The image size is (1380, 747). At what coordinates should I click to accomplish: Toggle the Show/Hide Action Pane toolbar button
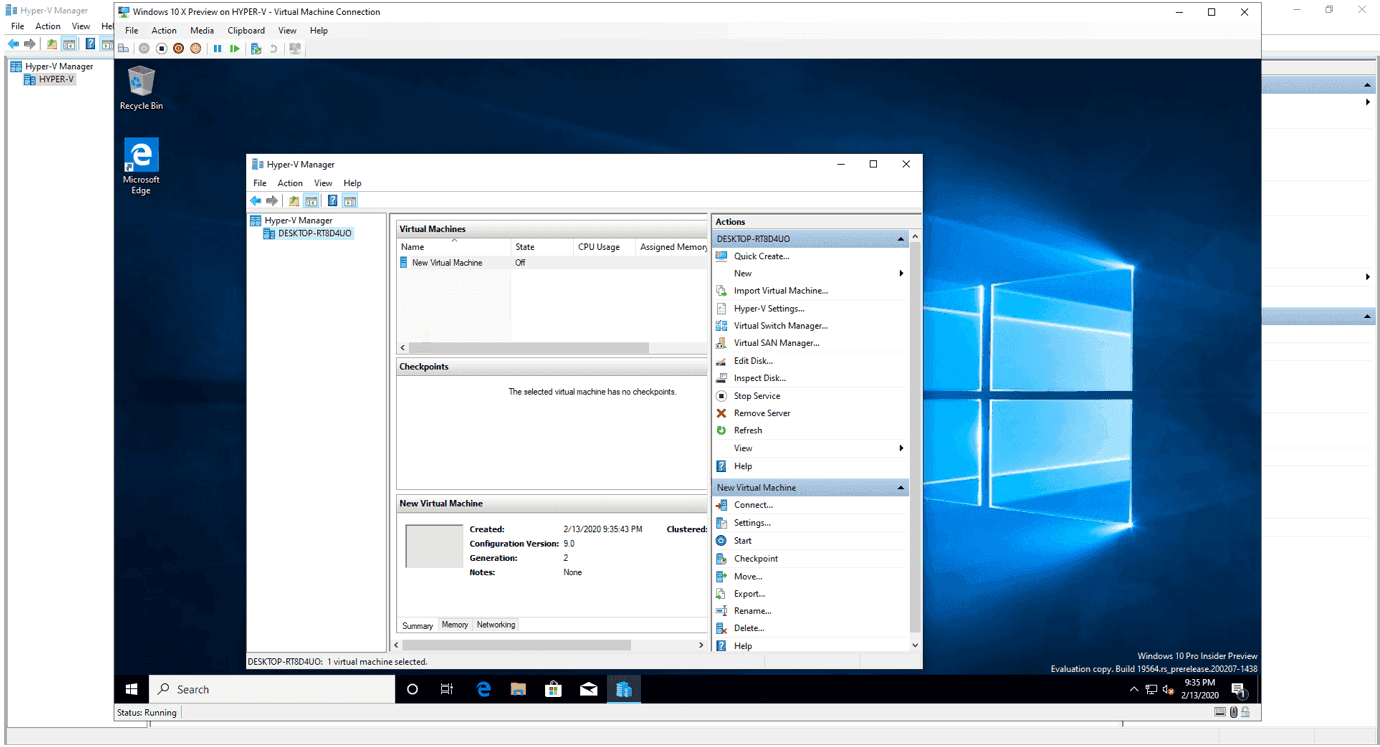350,201
